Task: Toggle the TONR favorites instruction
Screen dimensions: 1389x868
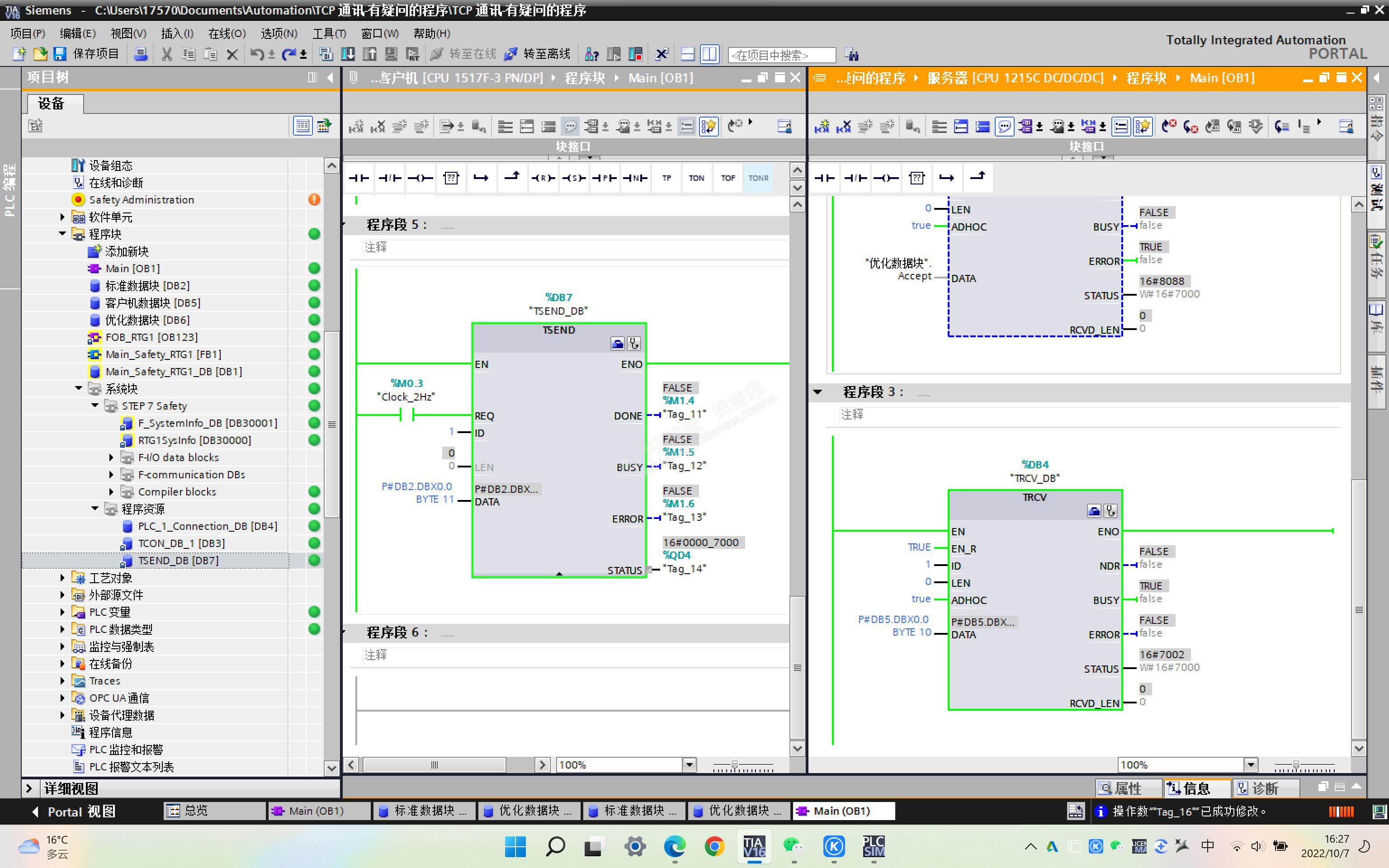Action: (x=758, y=178)
